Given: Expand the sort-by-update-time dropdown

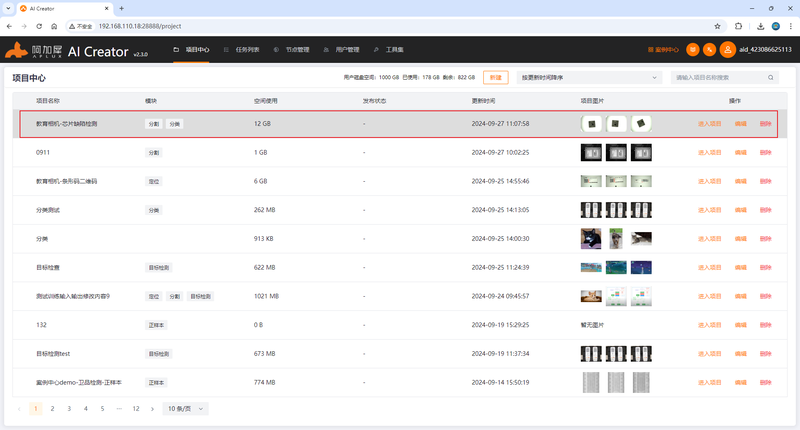Looking at the screenshot, I should [x=589, y=78].
